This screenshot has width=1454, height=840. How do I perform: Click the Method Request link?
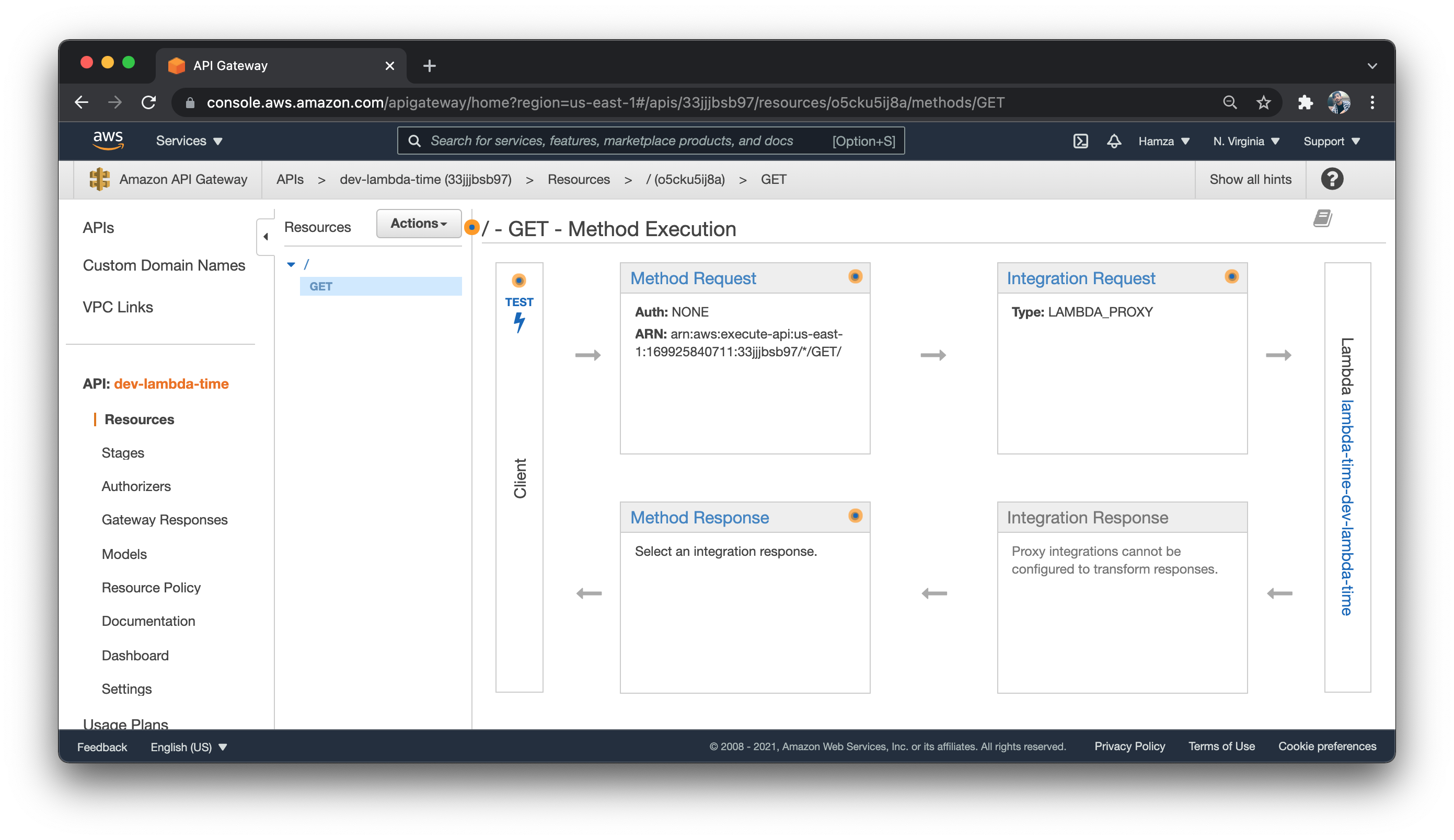pyautogui.click(x=693, y=278)
